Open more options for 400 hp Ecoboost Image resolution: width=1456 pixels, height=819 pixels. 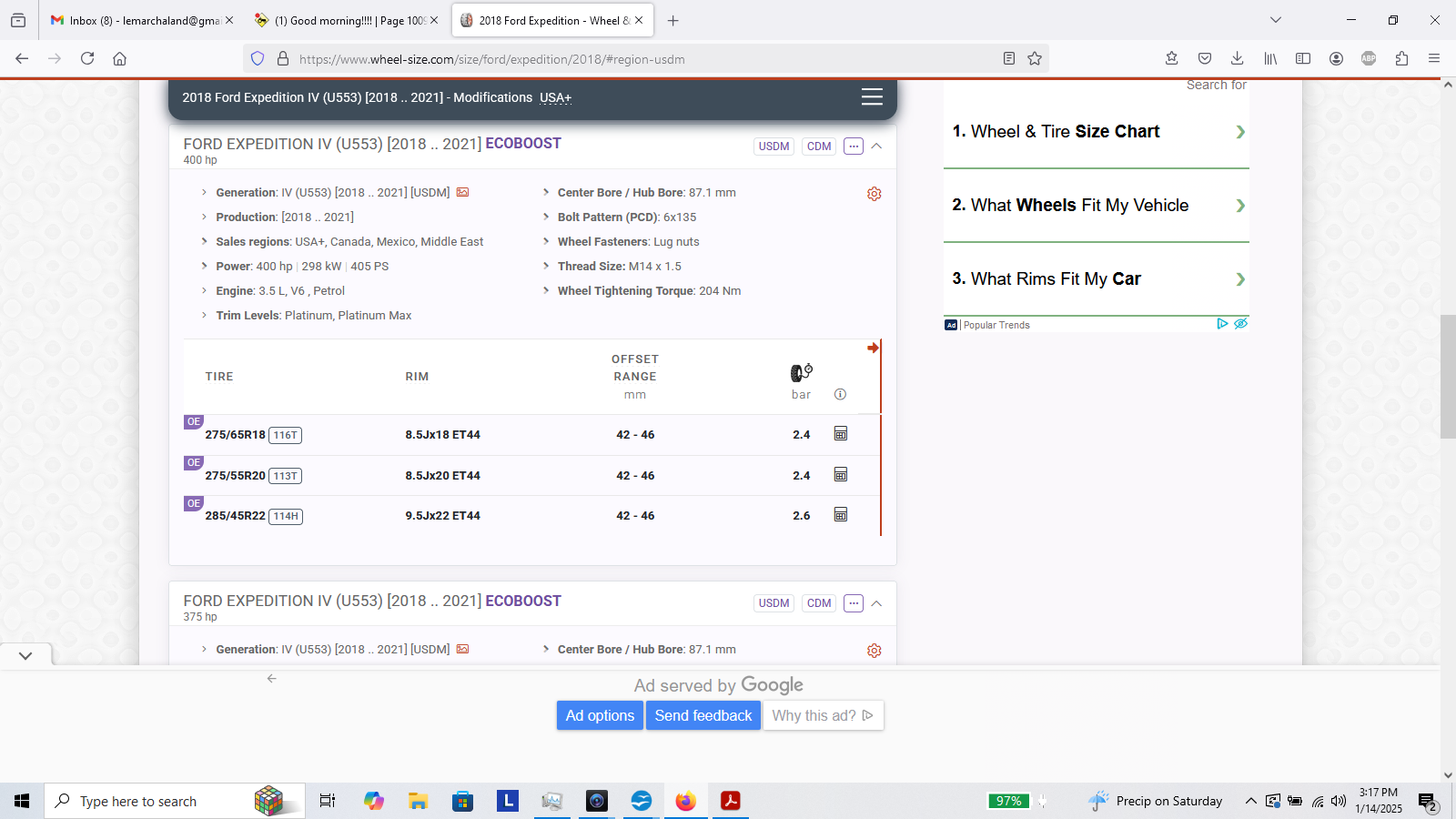coord(853,146)
